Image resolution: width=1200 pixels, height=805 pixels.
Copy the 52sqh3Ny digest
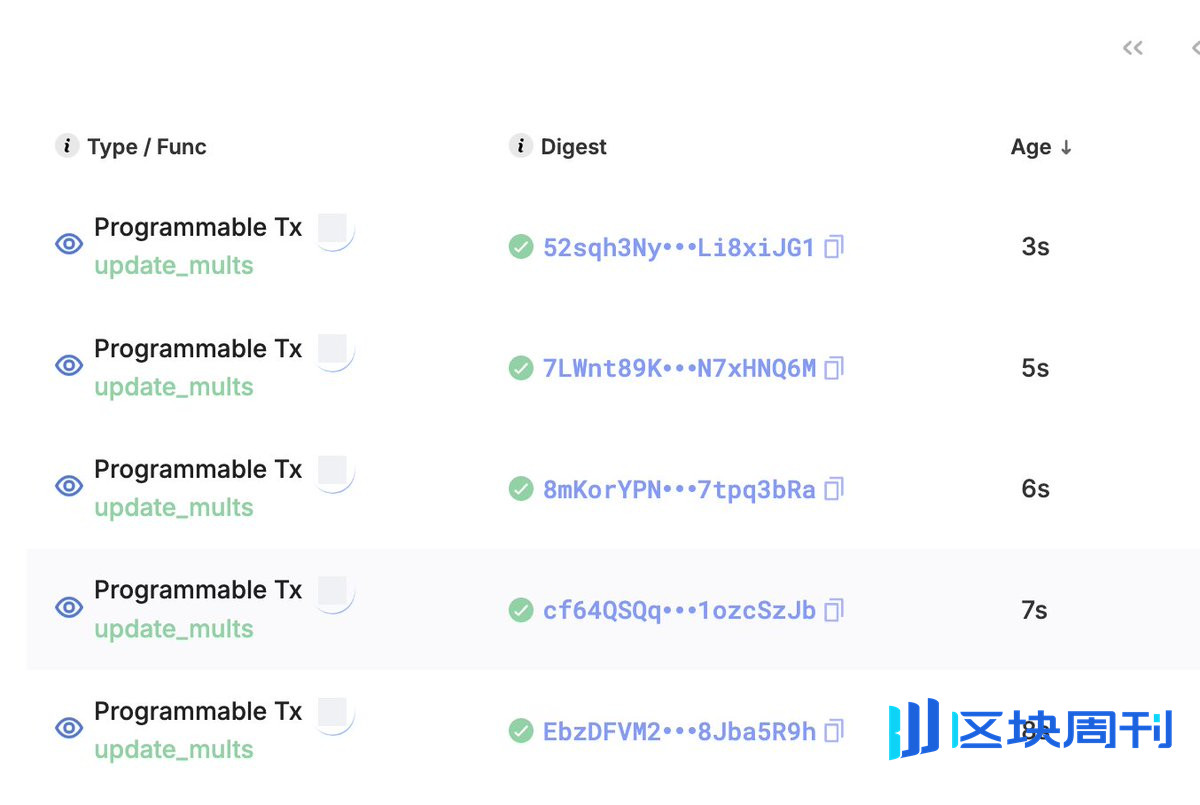click(x=834, y=246)
